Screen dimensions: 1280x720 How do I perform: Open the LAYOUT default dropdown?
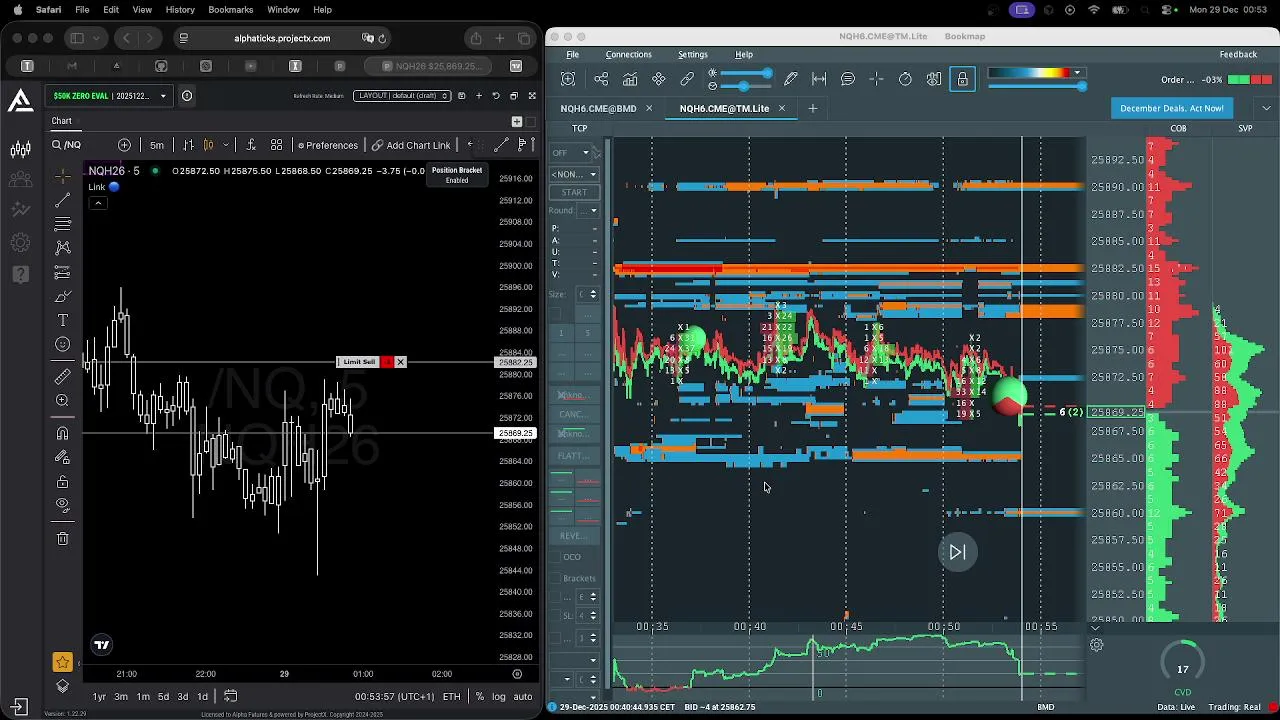click(400, 96)
